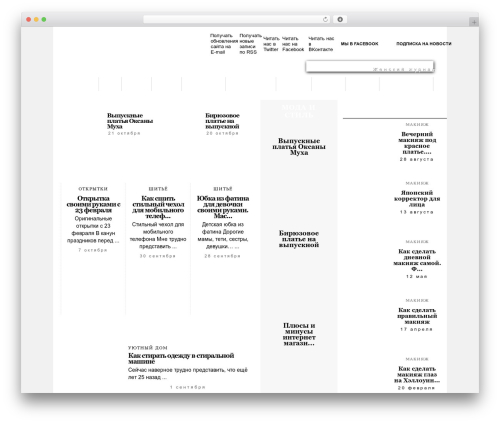The image size is (500, 423).
Task: Reload the page with the refresh icon
Action: coord(325,20)
